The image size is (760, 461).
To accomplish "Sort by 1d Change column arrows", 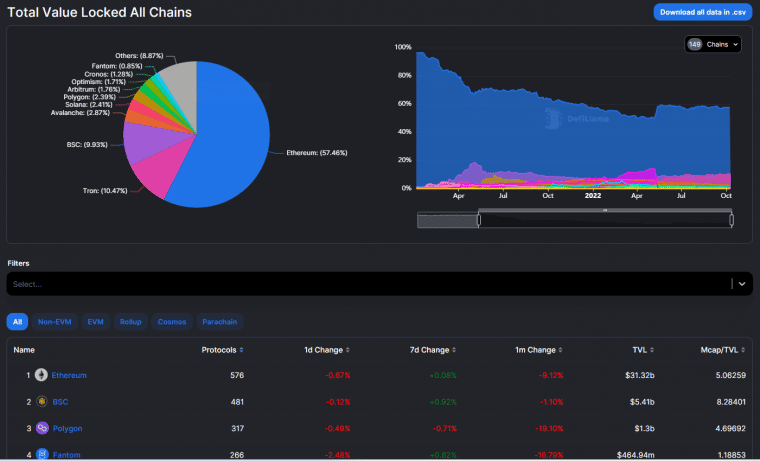I will tap(348, 350).
